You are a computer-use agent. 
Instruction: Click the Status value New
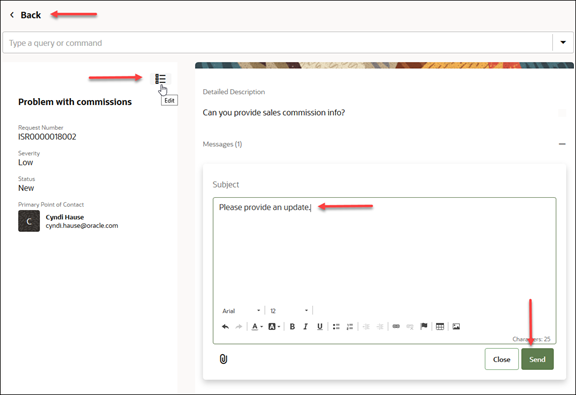point(26,188)
